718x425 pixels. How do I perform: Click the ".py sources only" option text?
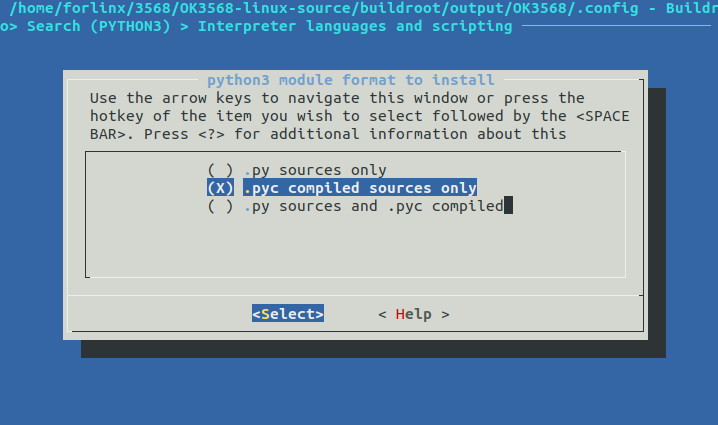coord(315,170)
